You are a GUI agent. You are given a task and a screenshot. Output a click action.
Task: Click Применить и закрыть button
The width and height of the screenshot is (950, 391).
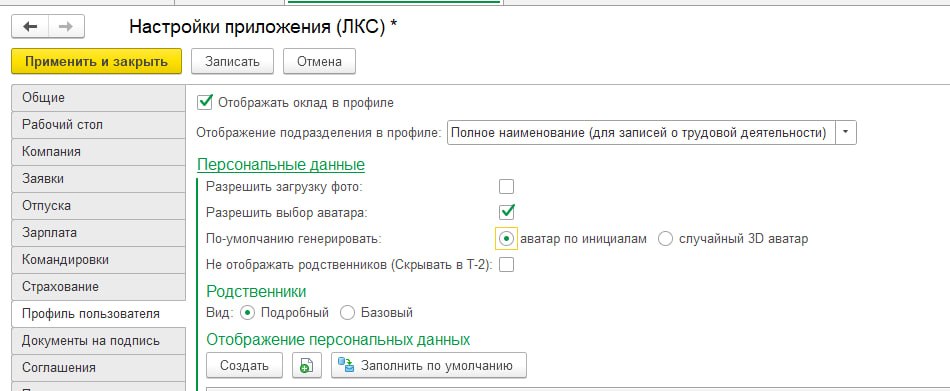pos(96,61)
